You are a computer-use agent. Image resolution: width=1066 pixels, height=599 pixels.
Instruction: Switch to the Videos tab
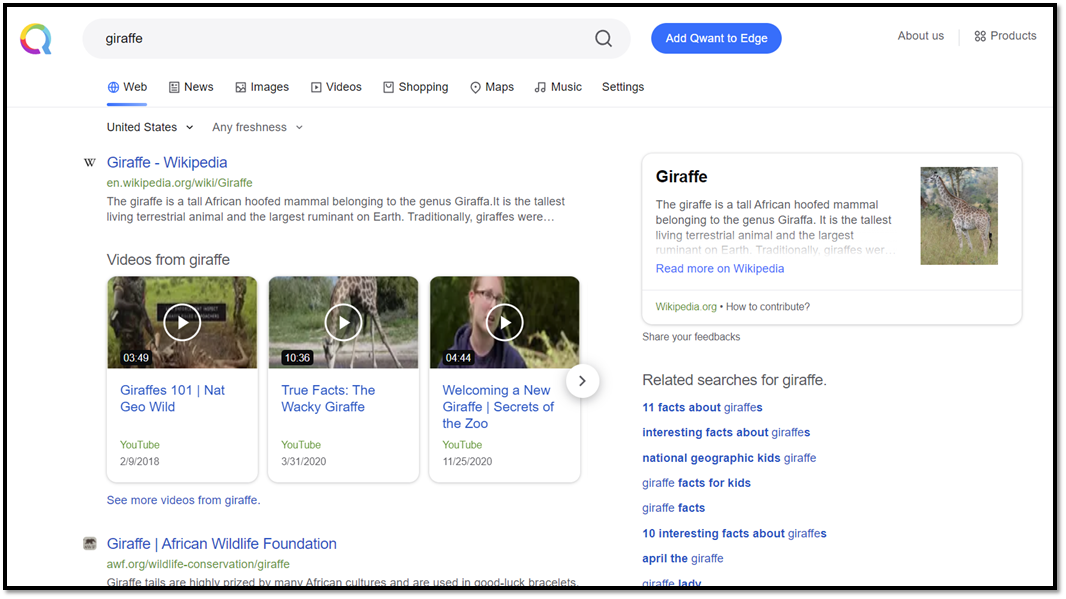[336, 87]
